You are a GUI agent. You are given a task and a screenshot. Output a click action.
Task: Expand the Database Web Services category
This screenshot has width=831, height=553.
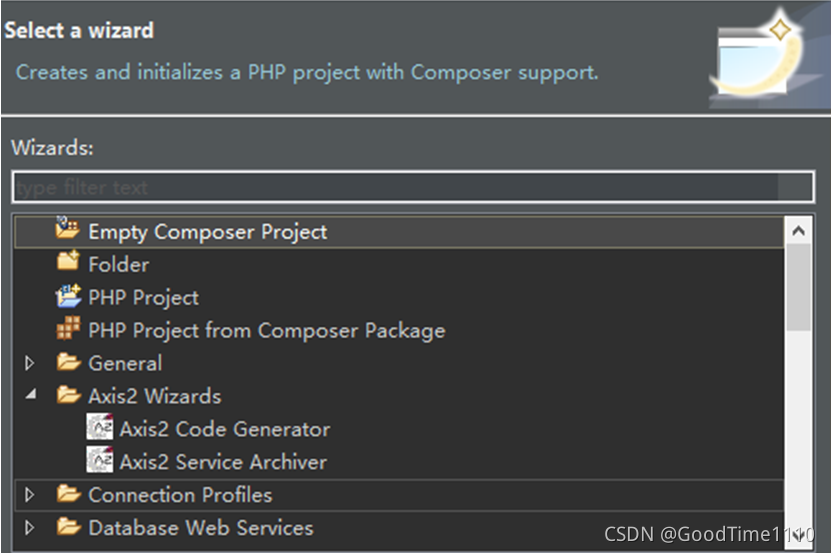tap(30, 527)
